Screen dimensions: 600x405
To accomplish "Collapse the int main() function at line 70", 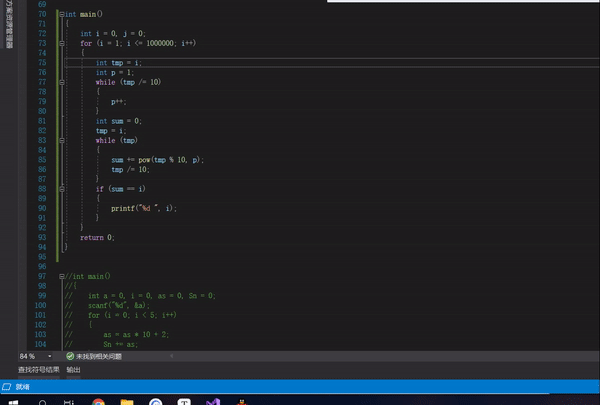I will click(62, 15).
